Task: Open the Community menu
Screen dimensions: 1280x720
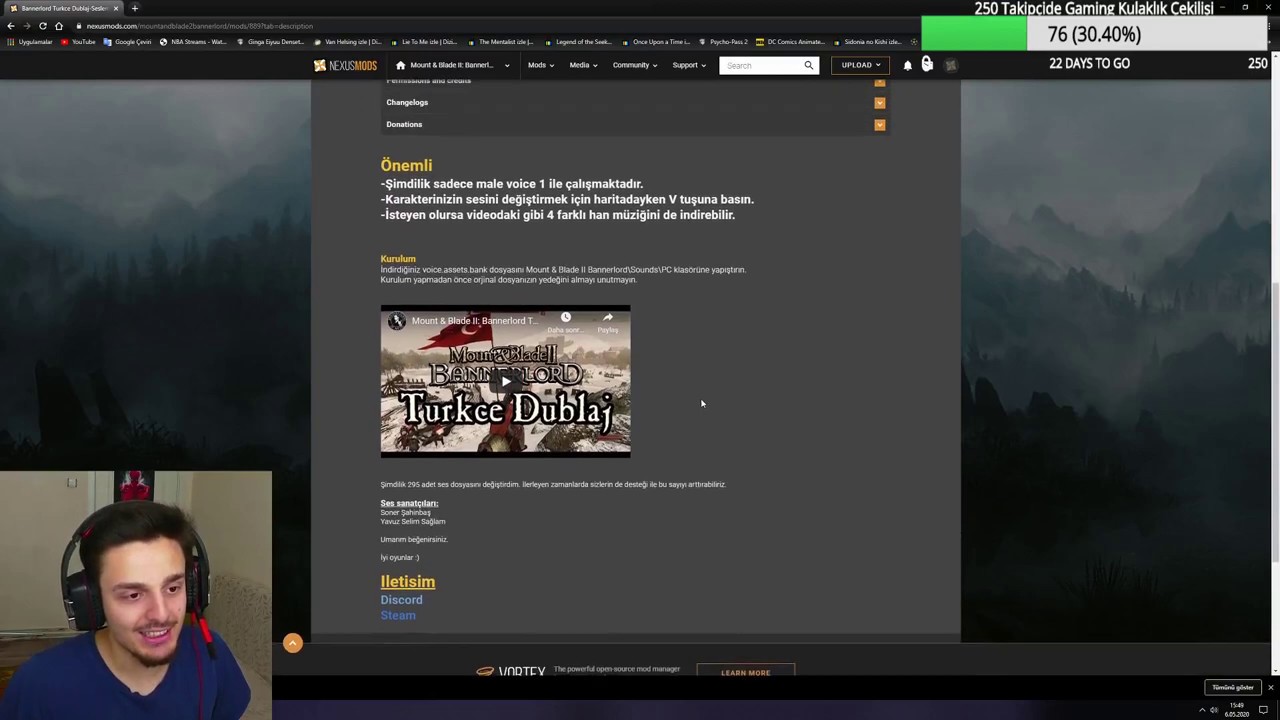Action: coord(635,65)
